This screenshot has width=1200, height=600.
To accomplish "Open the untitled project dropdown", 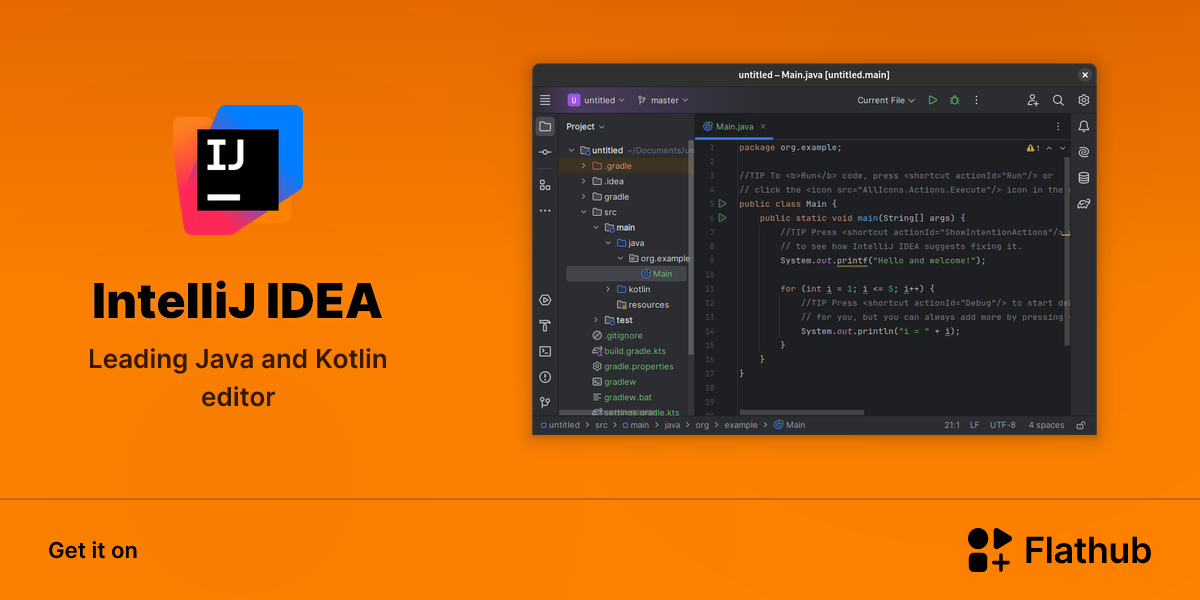I will coord(596,100).
